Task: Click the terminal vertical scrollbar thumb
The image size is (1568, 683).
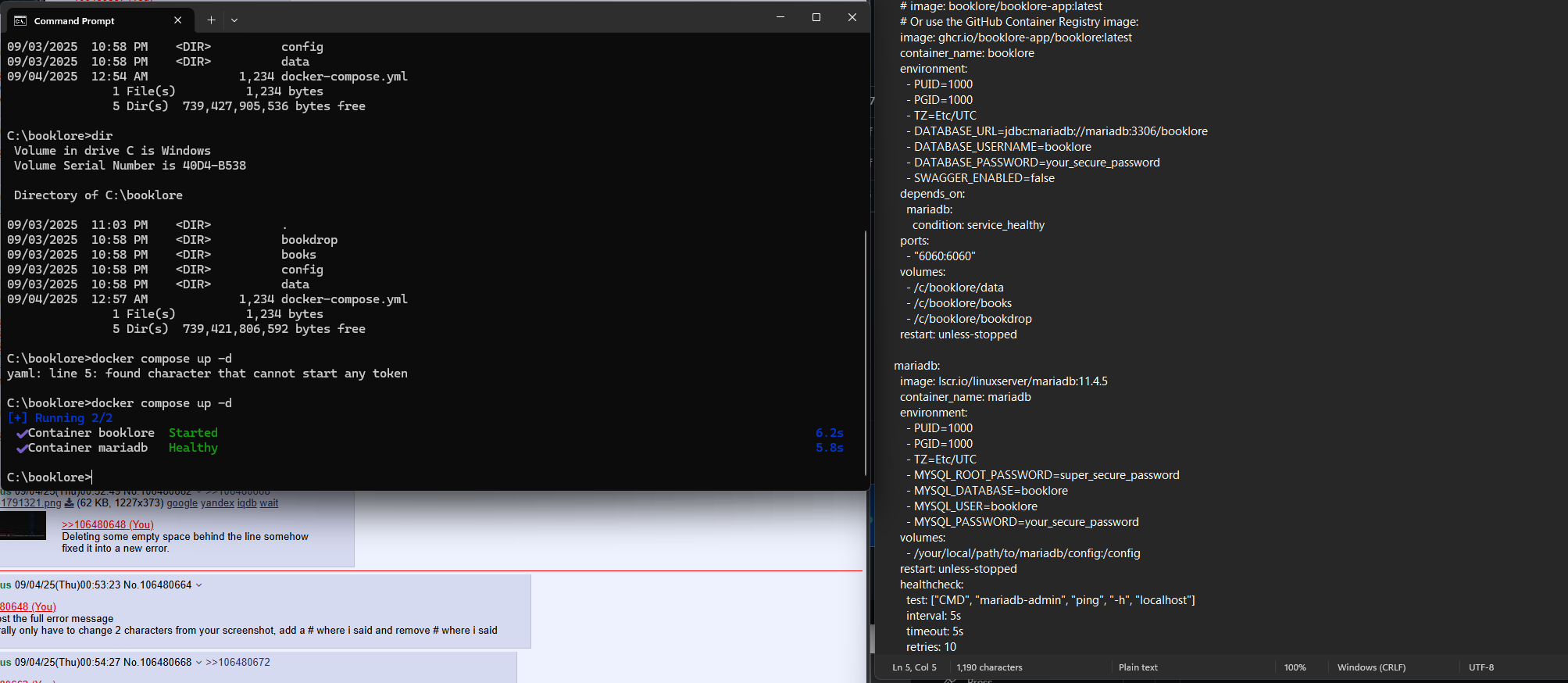Action: point(865,352)
